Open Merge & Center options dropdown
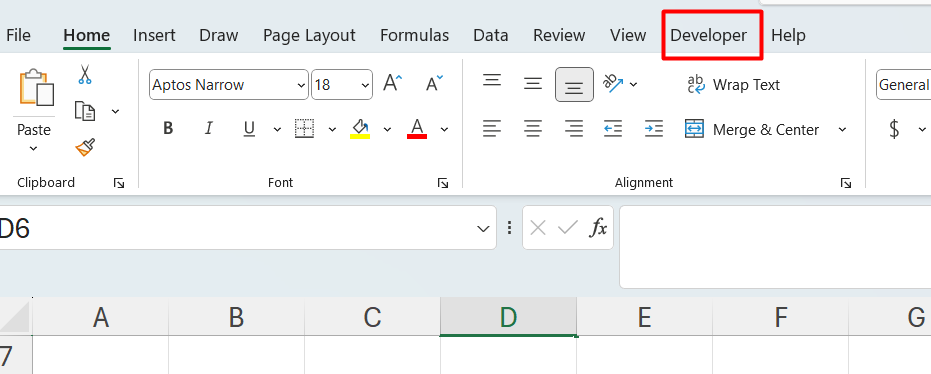Viewport: 931px width, 374px height. click(842, 129)
